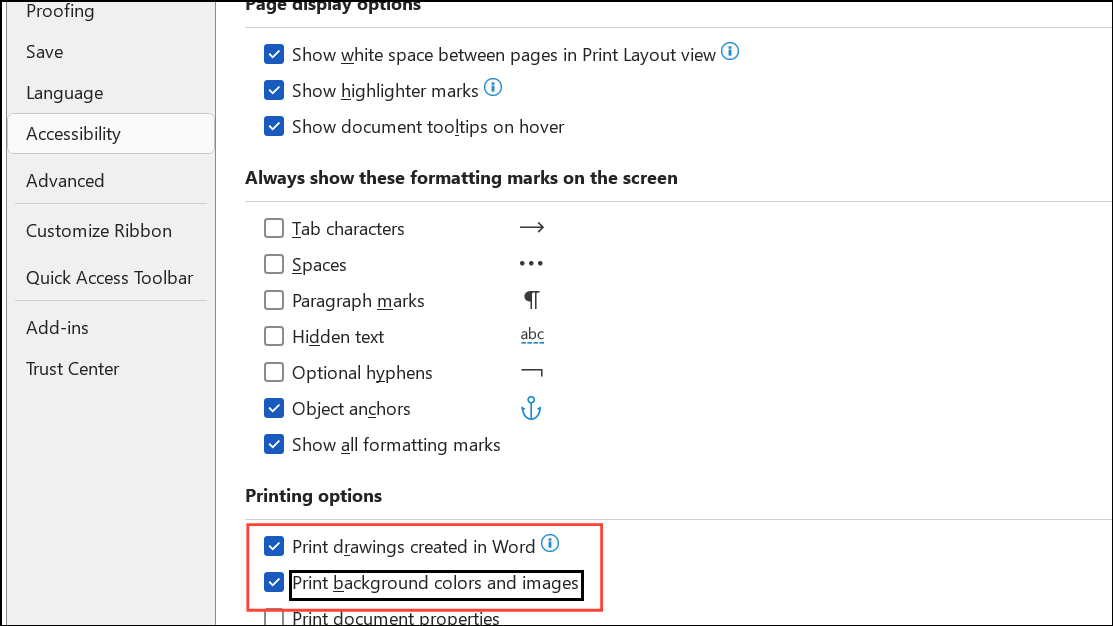The height and width of the screenshot is (626, 1113).
Task: Select Customize Ribbon in the sidebar
Action: pos(98,230)
